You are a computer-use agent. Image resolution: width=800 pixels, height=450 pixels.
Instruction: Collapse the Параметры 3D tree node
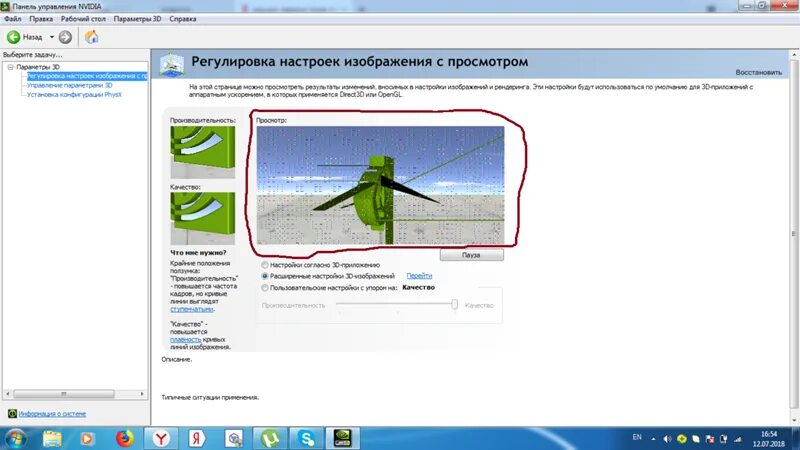(x=10, y=67)
